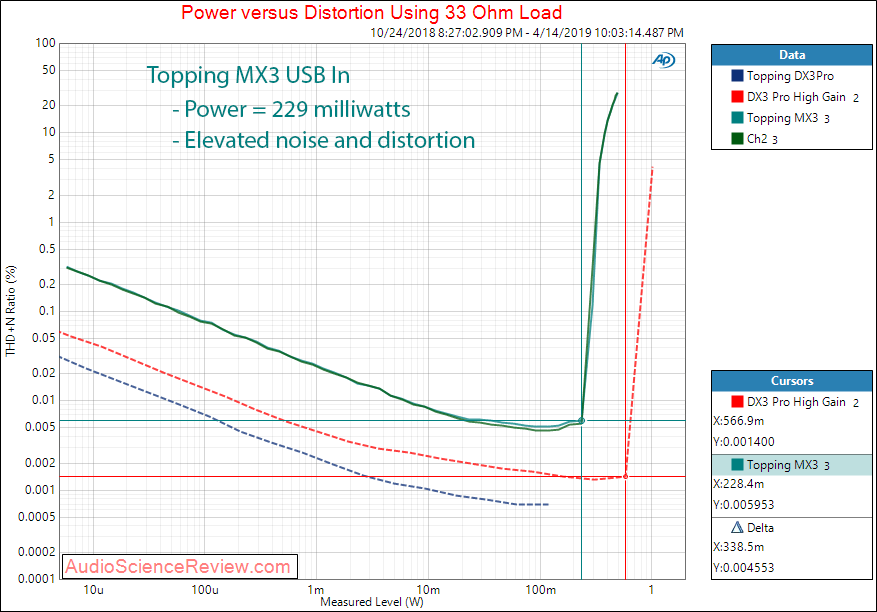Click the THD+N Ratio (%) axis label
Screen dimensions: 877x612
tap(11, 311)
